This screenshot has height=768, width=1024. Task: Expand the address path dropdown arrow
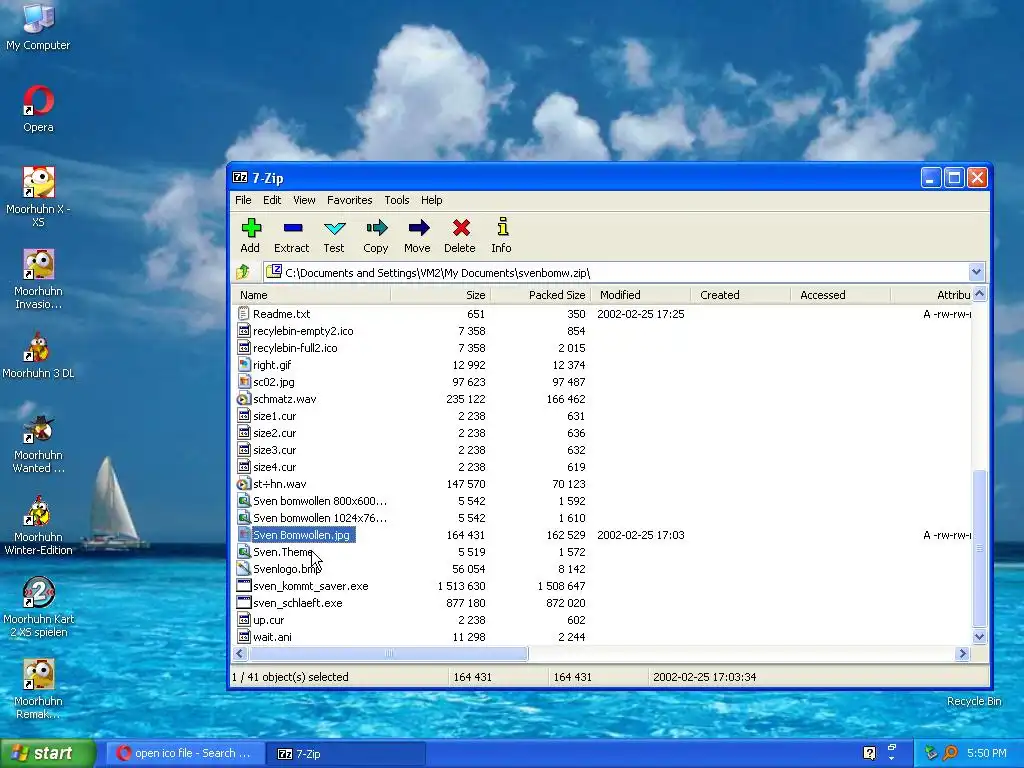coord(976,272)
